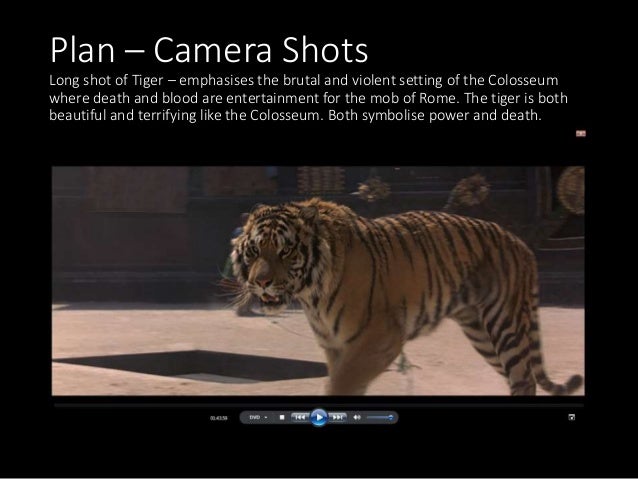Click the small red icon above the video

point(581,133)
